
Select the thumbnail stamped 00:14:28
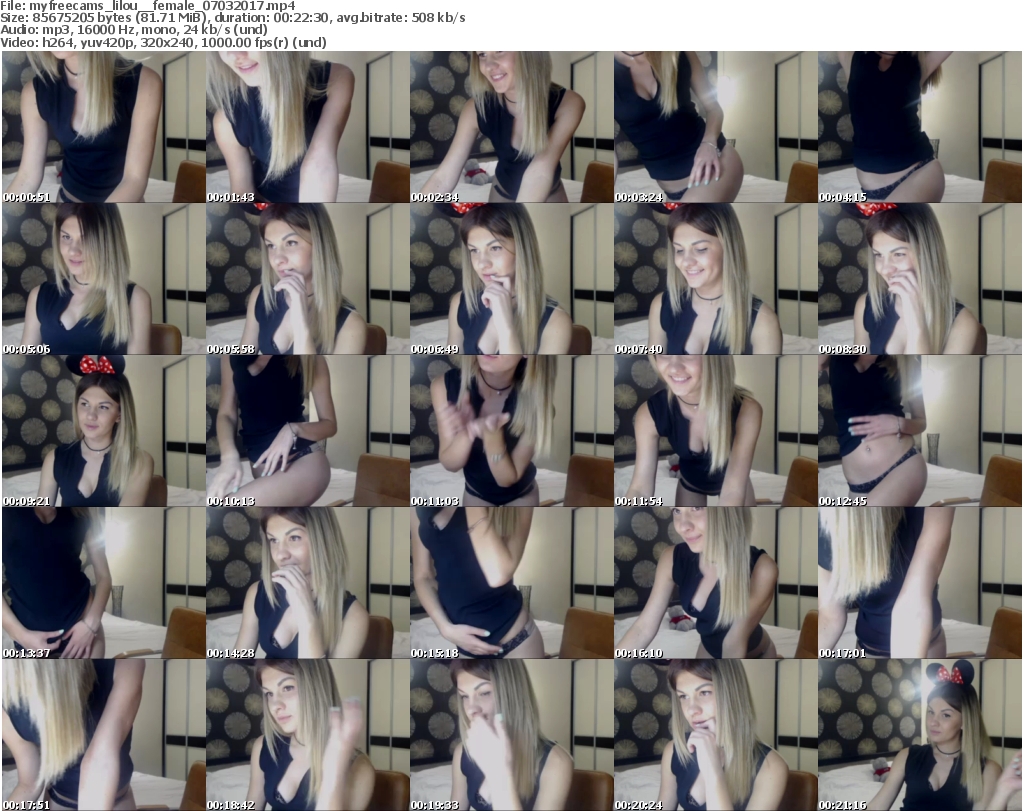click(308, 583)
